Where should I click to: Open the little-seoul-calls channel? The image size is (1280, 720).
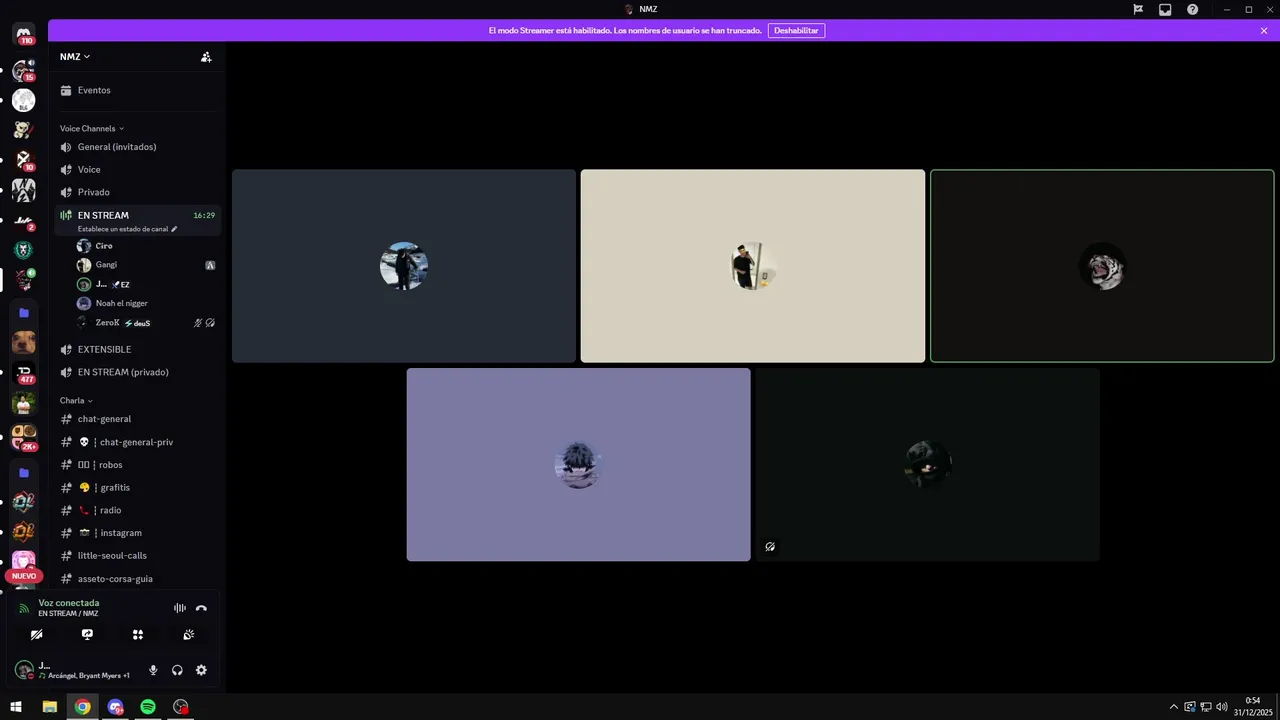(137, 556)
